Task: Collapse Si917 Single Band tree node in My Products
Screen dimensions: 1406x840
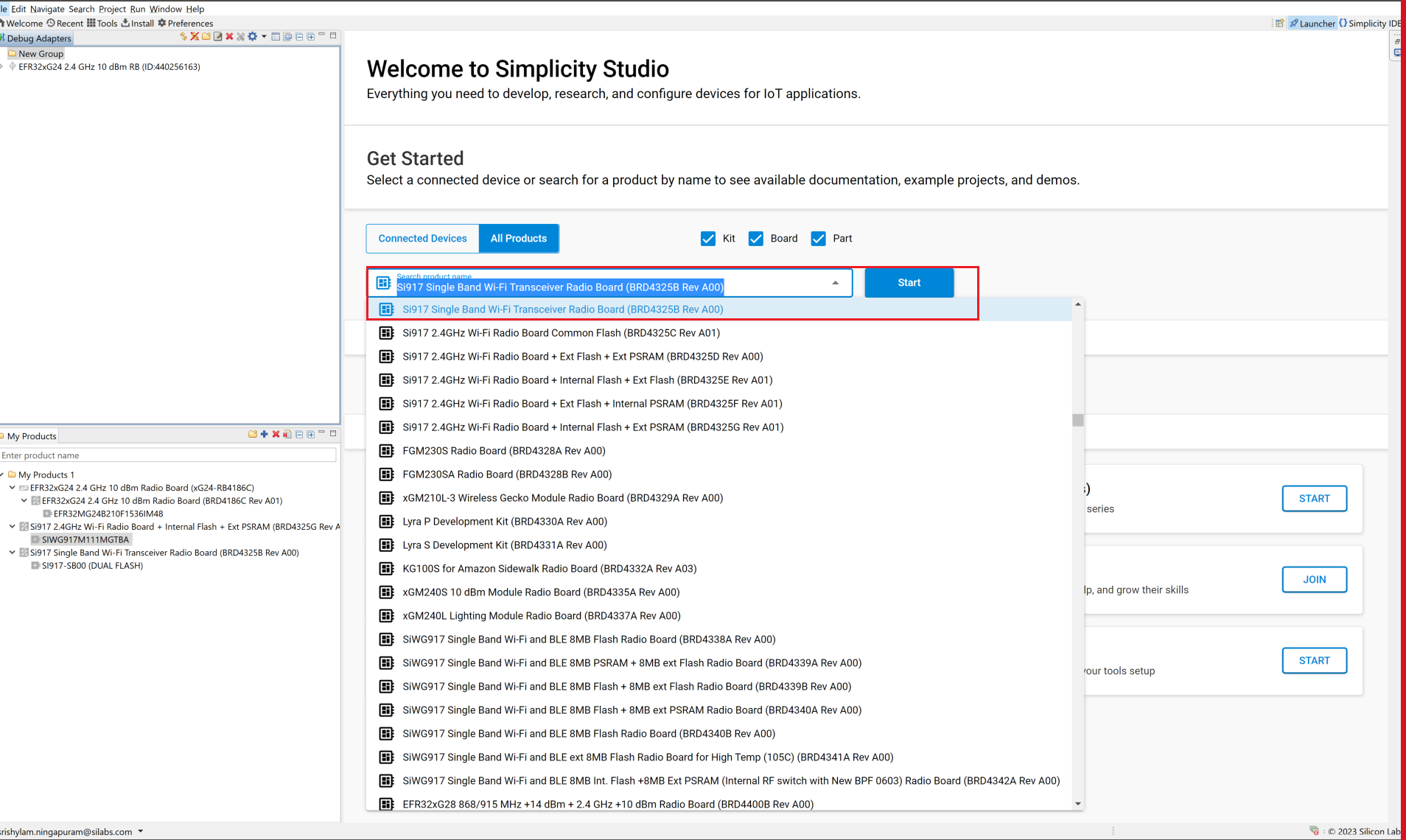Action: (13, 553)
